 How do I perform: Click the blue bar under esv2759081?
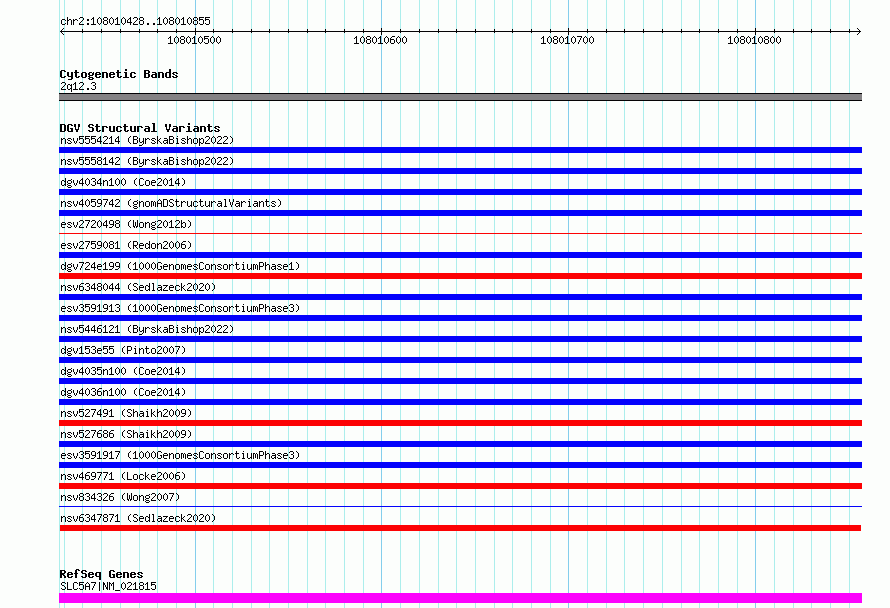tap(460, 255)
